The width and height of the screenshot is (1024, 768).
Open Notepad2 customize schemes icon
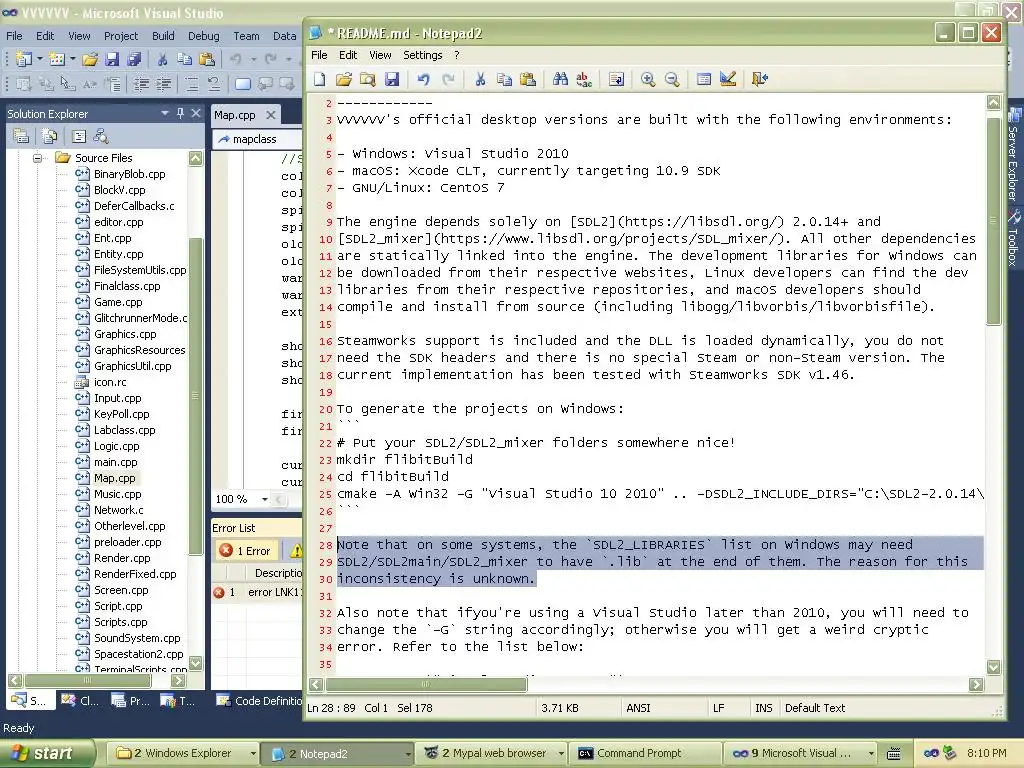(728, 79)
